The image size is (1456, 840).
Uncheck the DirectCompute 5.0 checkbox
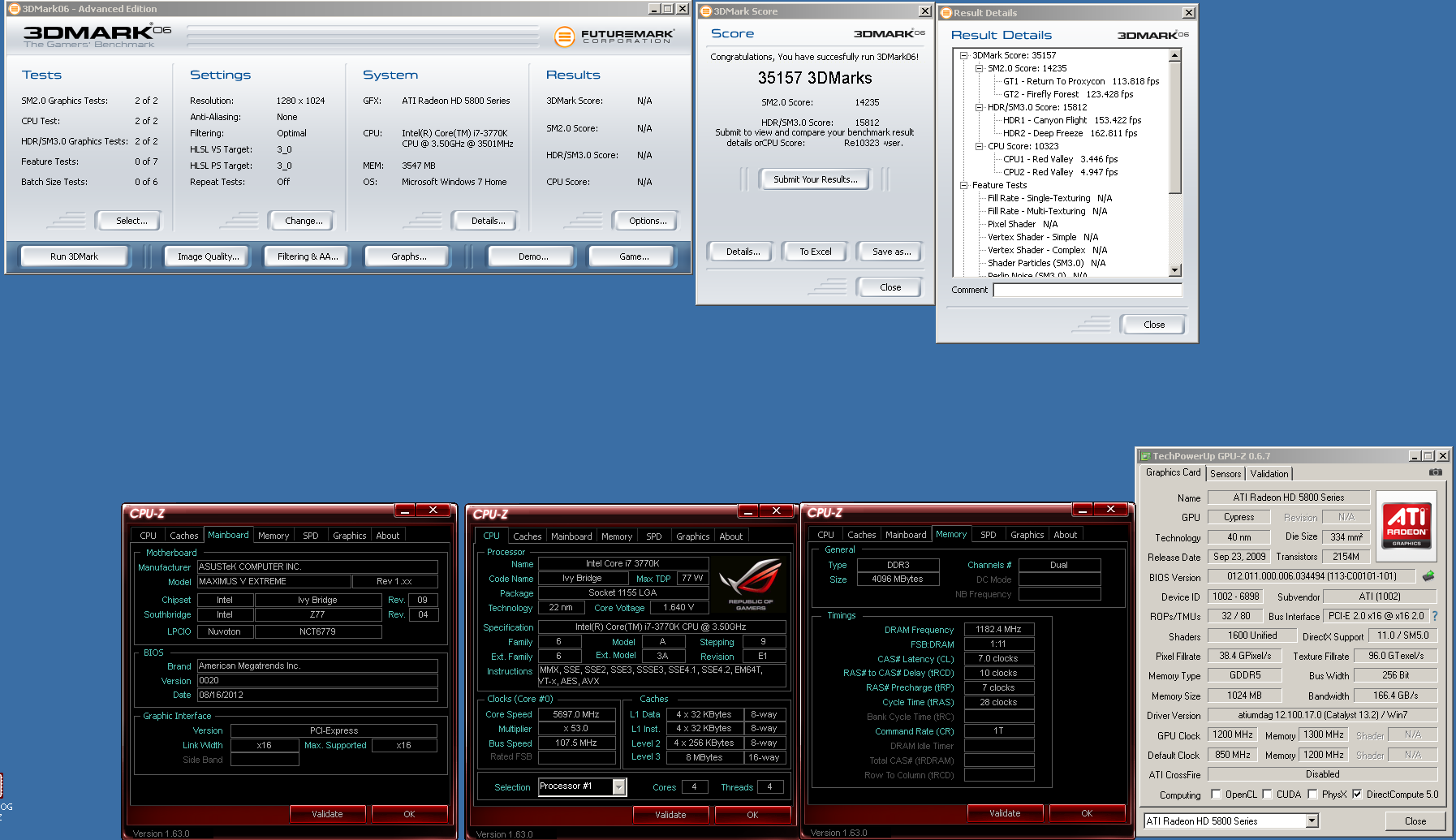1357,795
